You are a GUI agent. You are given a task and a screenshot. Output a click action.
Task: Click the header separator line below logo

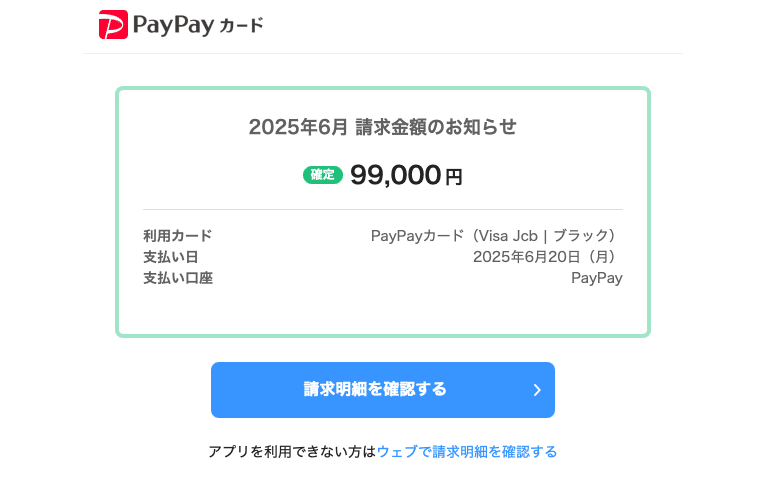click(382, 53)
